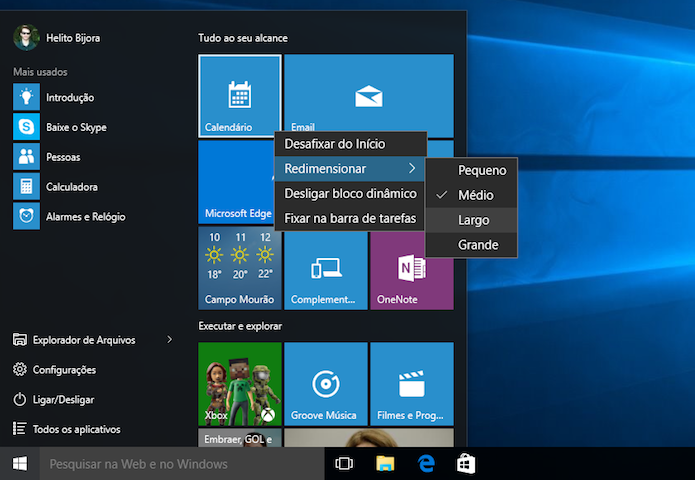Screen dimensions: 695x480
Task: Open the Campo Mourão weather tile
Action: tap(240, 268)
